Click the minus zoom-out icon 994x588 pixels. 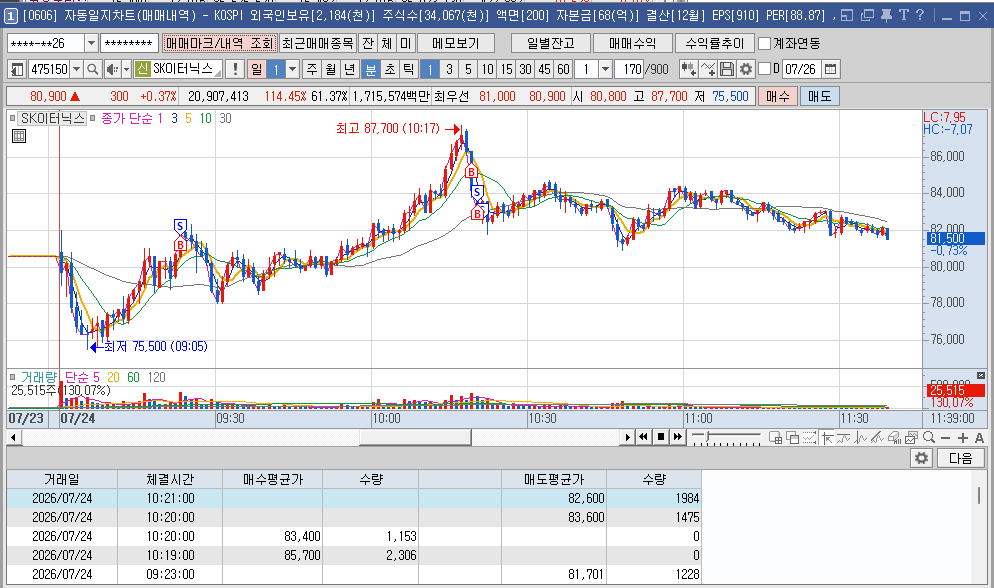coord(946,438)
